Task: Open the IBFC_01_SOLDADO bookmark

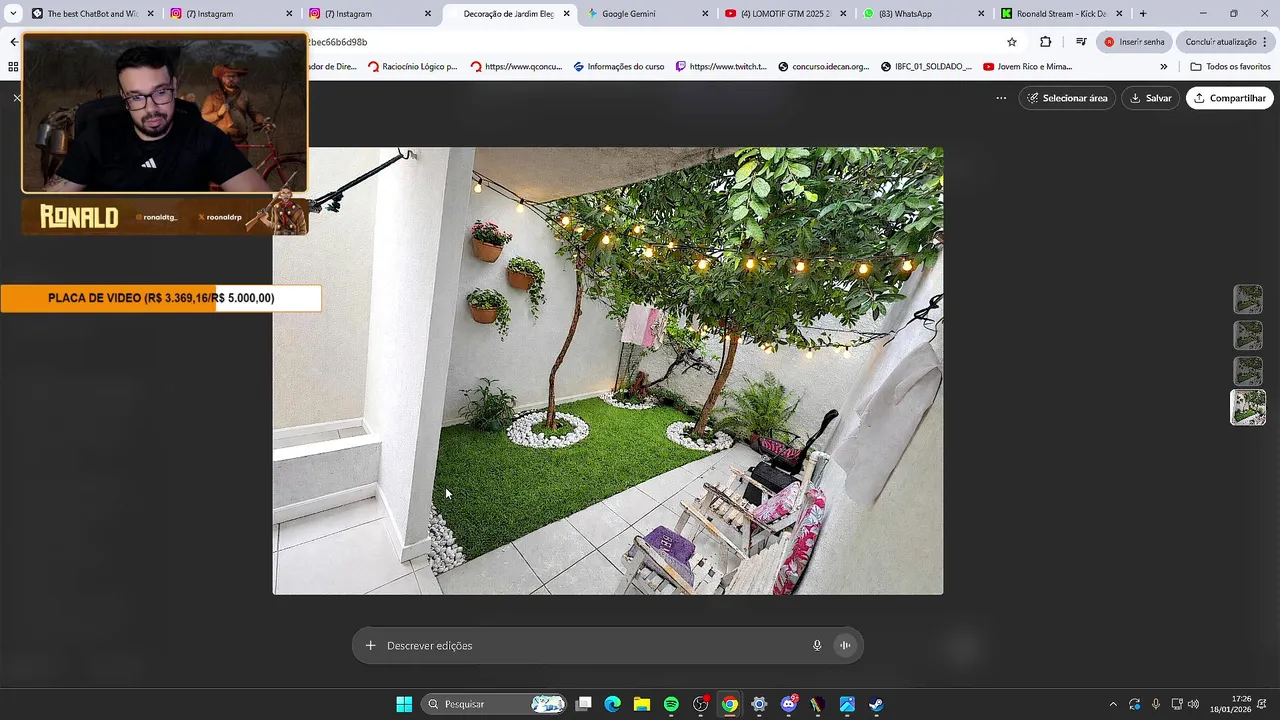Action: pos(926,67)
